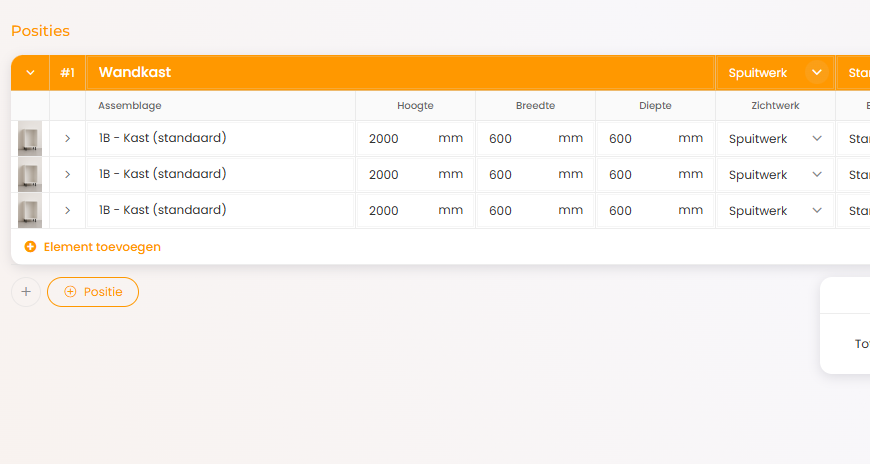Click the round plus icon button
Screen dimensions: 870x464
point(26,292)
